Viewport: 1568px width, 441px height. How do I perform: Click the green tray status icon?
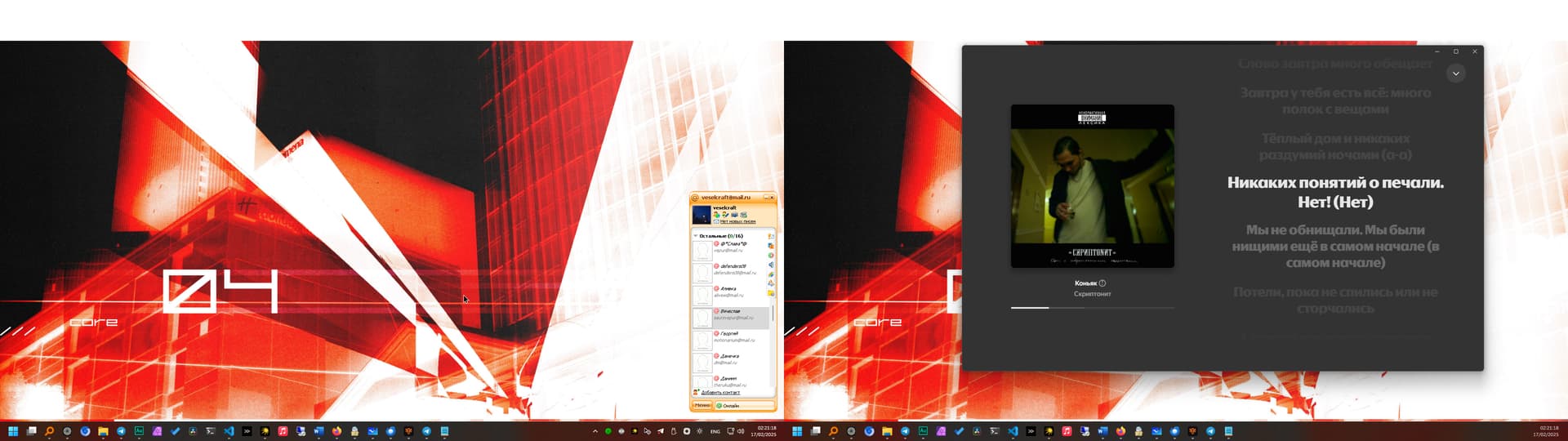(608, 431)
